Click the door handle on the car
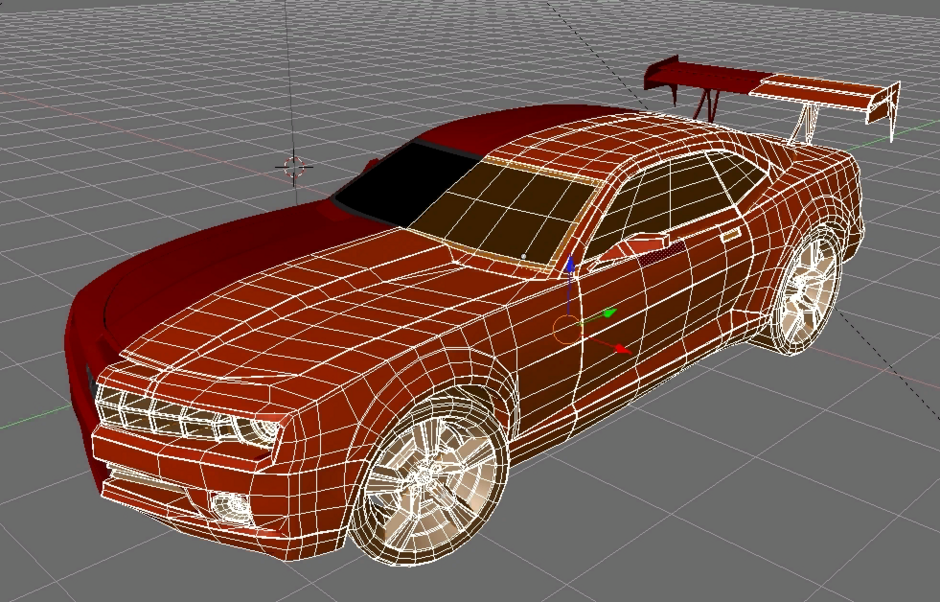The height and width of the screenshot is (602, 940). [730, 235]
